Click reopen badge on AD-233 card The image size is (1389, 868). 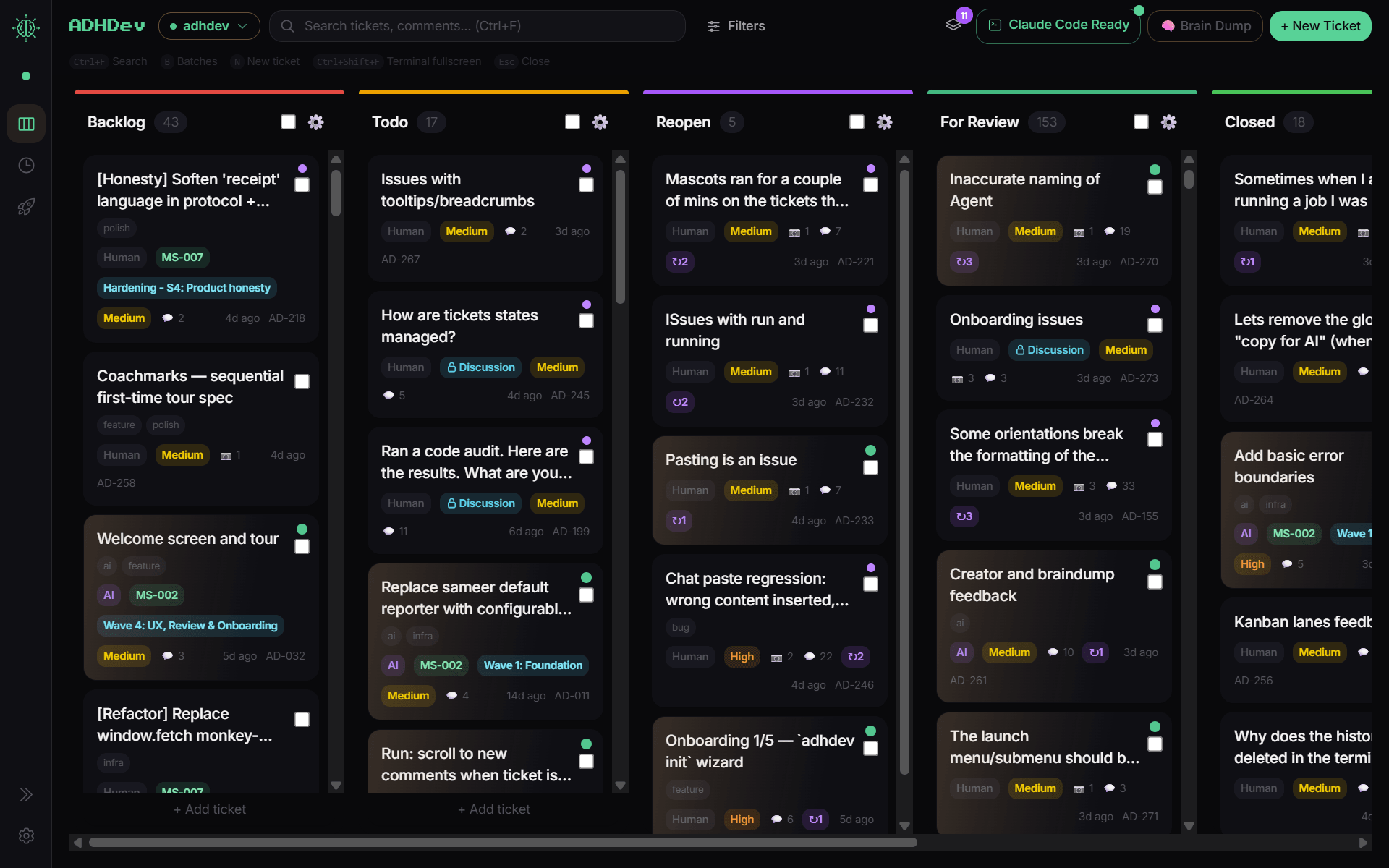pyautogui.click(x=679, y=521)
